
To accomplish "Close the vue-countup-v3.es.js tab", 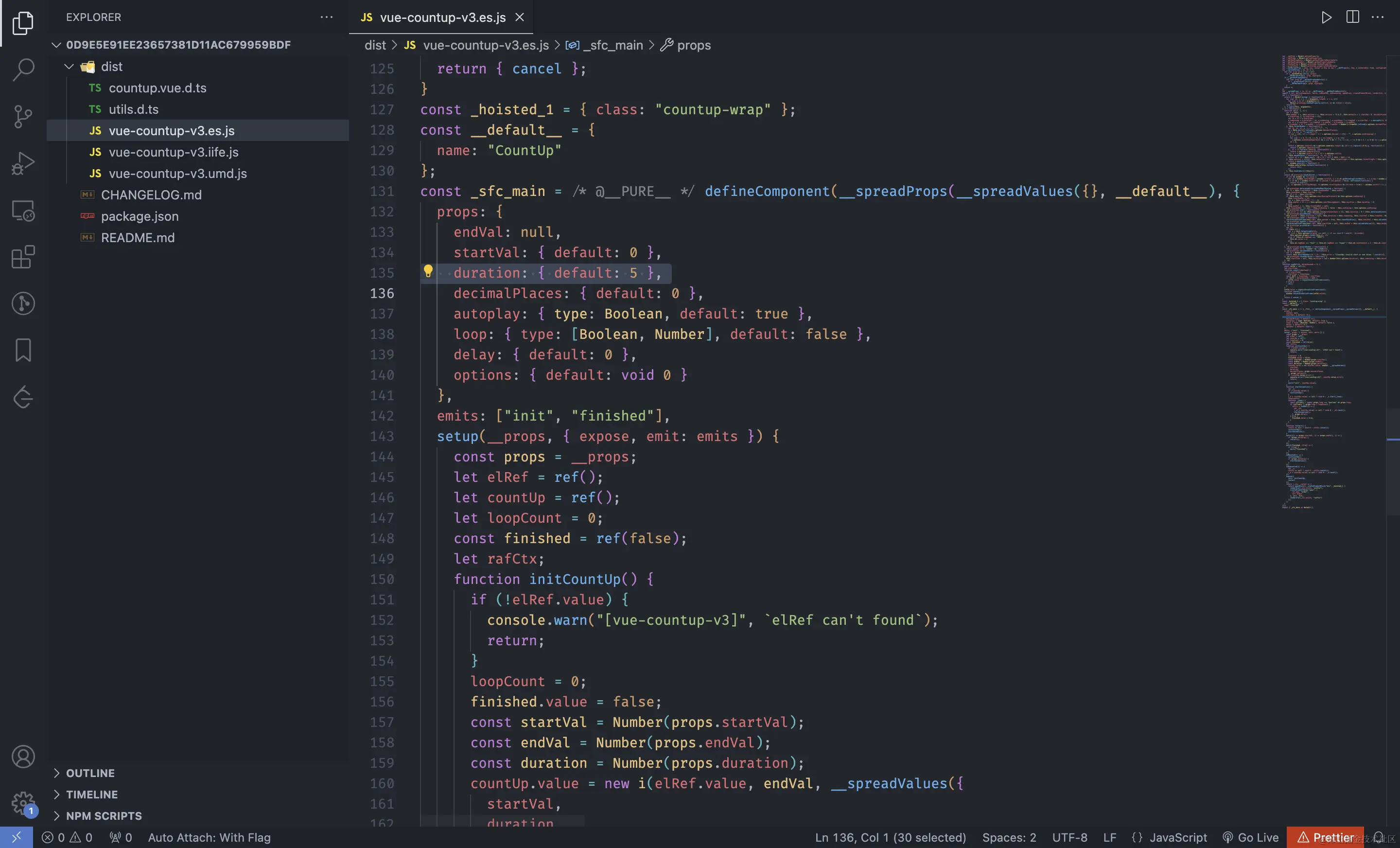I will tap(519, 17).
